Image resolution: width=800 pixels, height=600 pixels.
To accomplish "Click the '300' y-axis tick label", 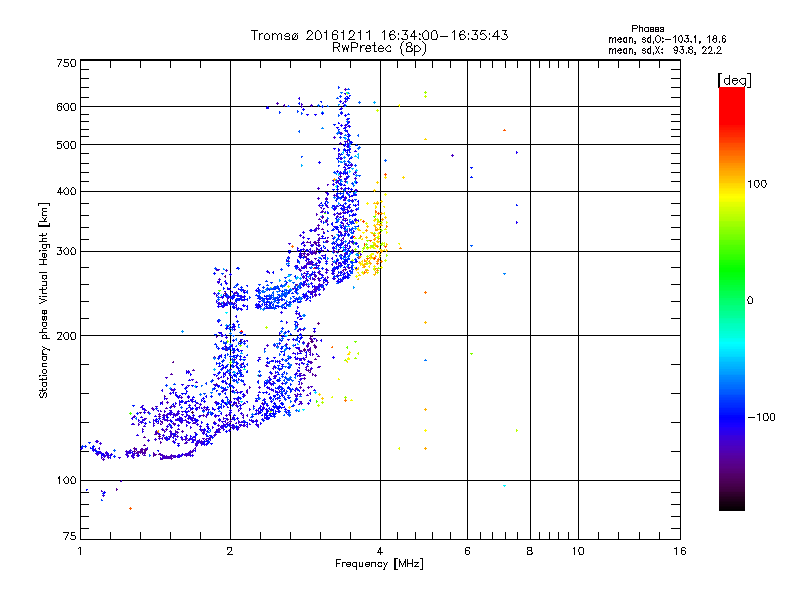I will point(66,252).
